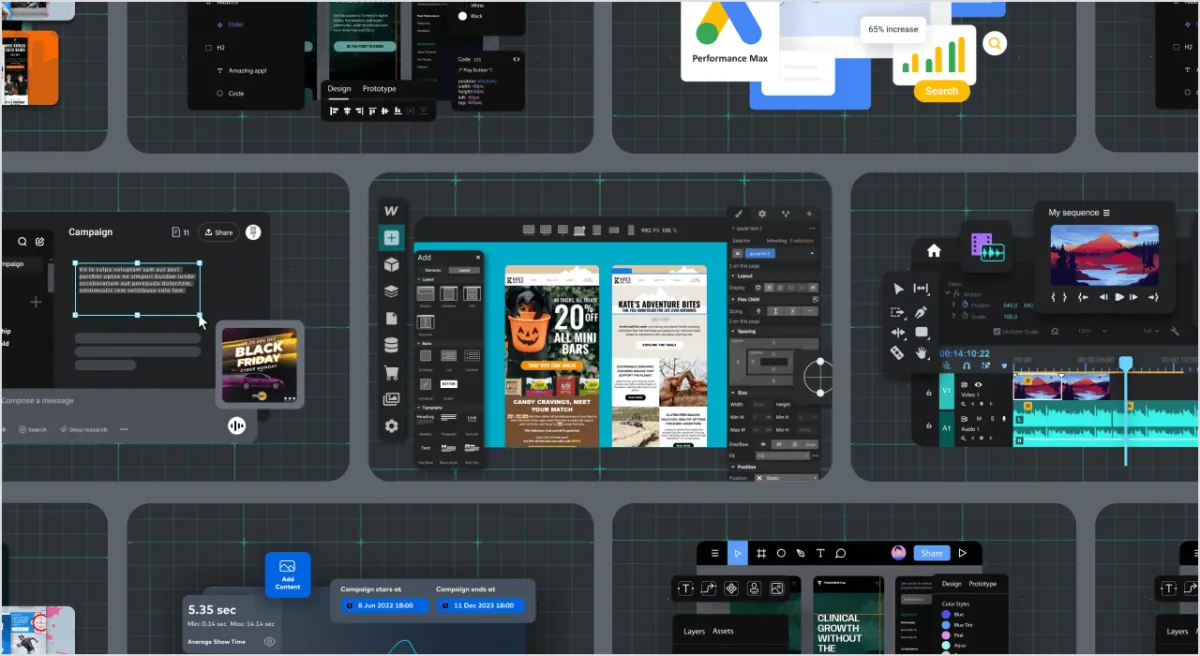The image size is (1200, 656).
Task: Select the Pen tool in video editor toolbox
Action: pyautogui.click(x=921, y=312)
